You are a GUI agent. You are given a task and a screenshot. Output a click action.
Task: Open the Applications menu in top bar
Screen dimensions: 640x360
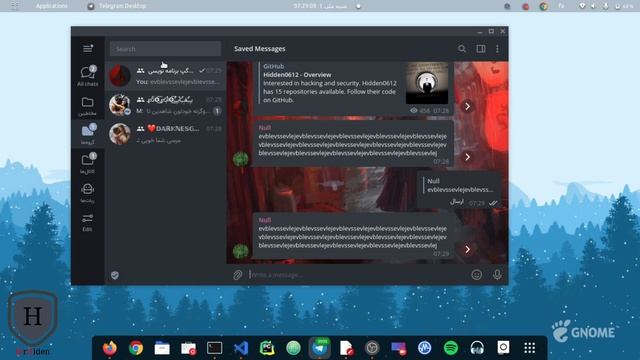point(51,6)
